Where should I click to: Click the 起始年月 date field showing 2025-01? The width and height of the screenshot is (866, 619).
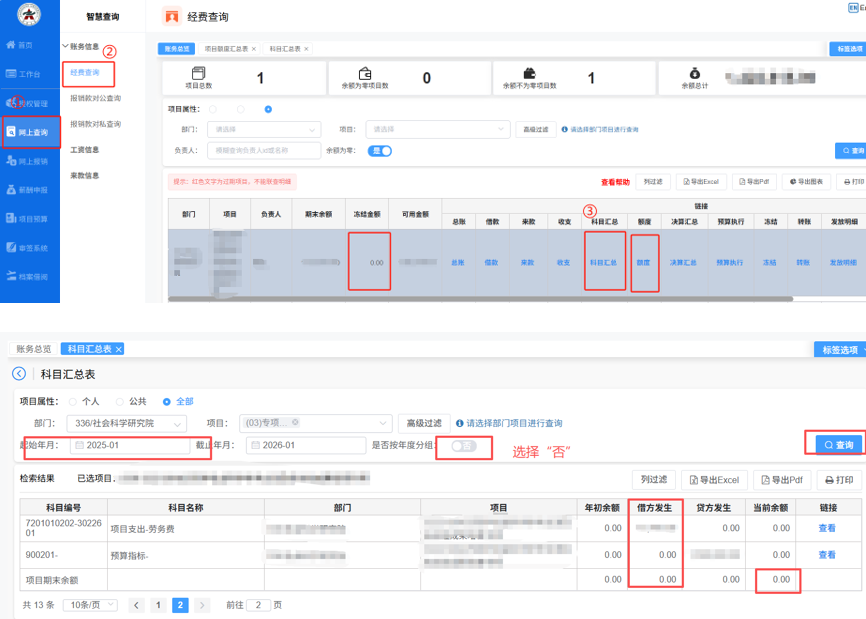point(130,445)
